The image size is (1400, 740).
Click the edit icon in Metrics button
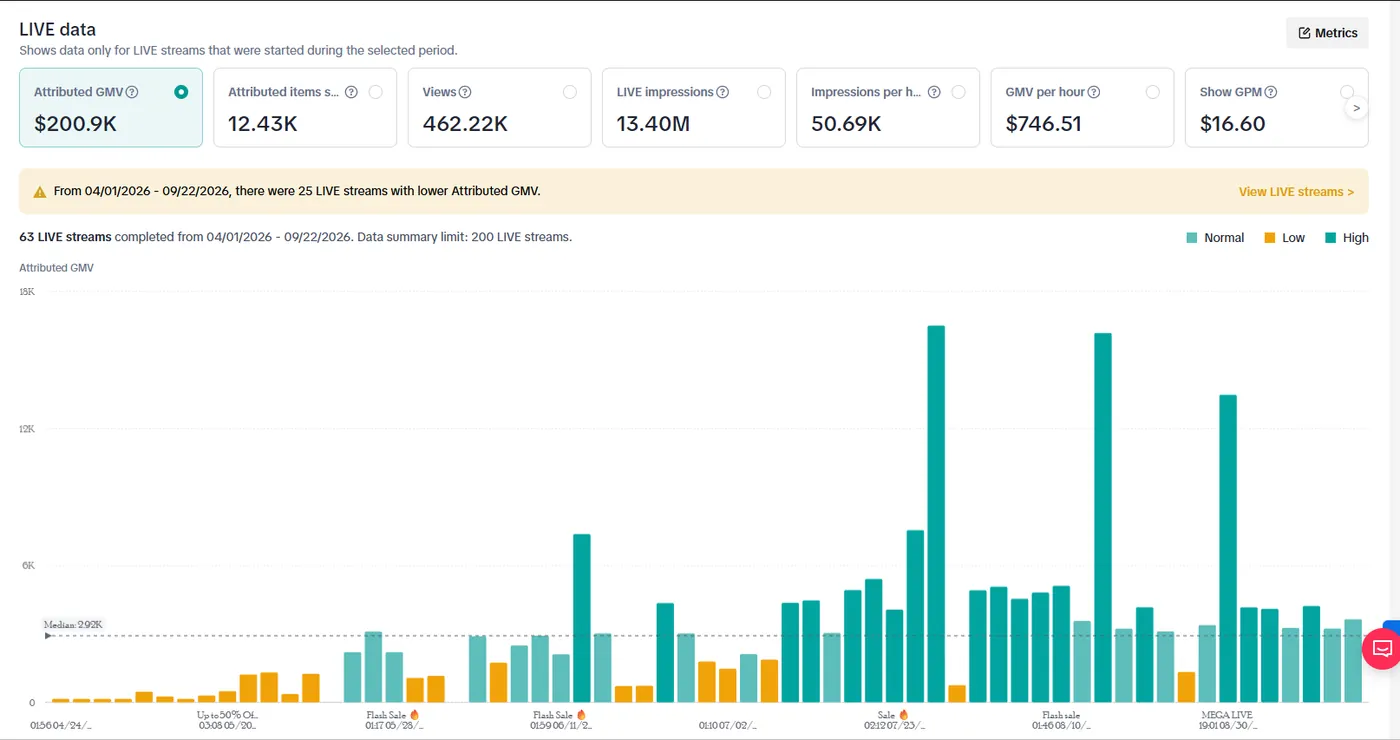1304,33
